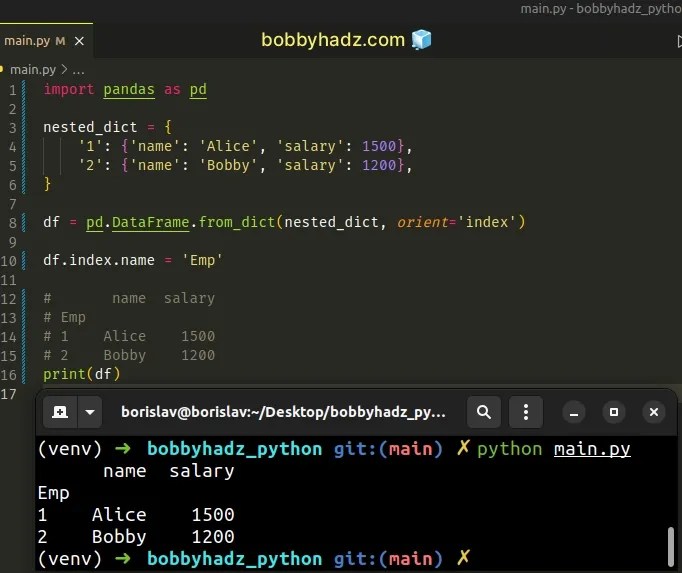Click the from_dict method call
Screen dimensions: 682x573
pyautogui.click(x=237, y=222)
